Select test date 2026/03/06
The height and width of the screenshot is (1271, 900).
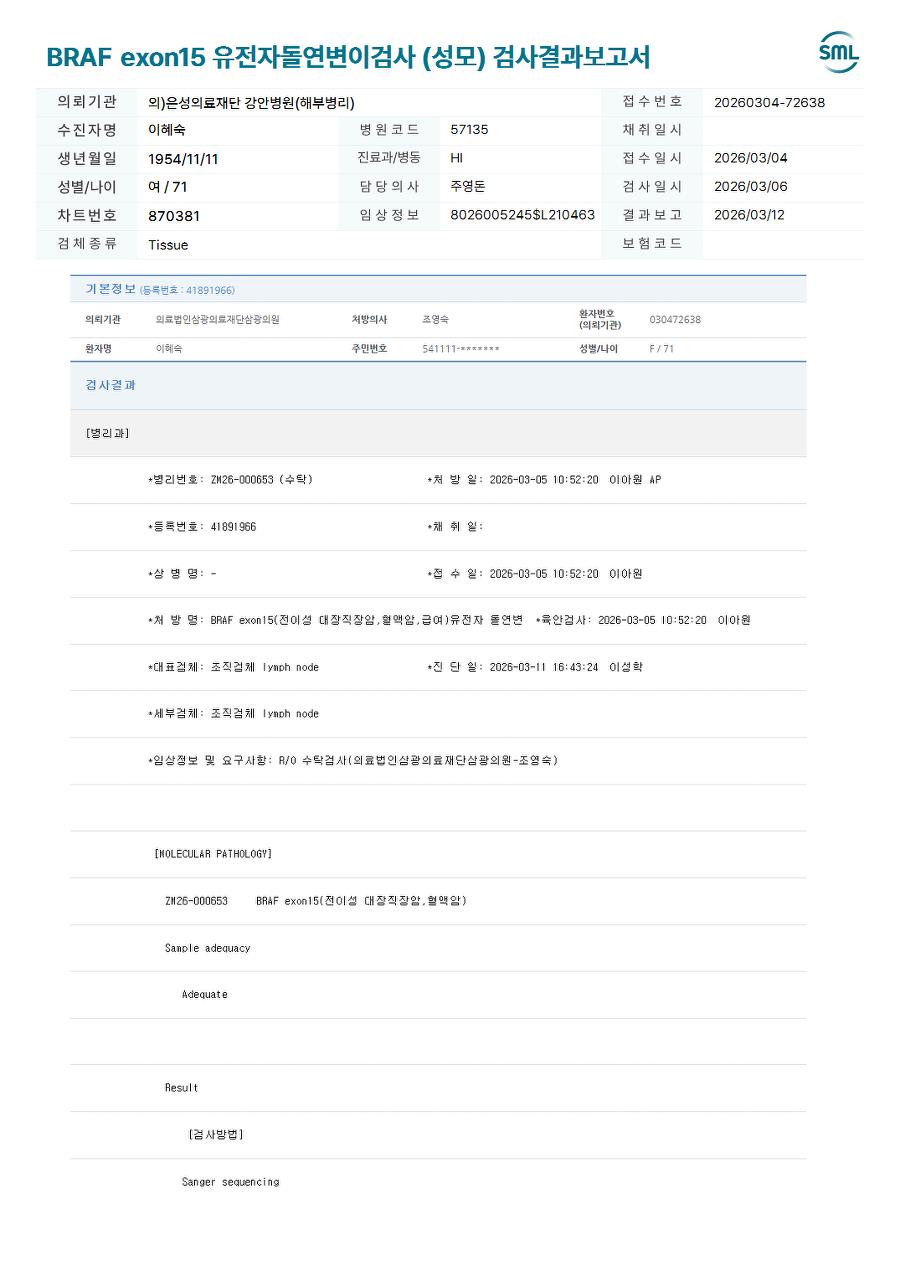pos(750,187)
